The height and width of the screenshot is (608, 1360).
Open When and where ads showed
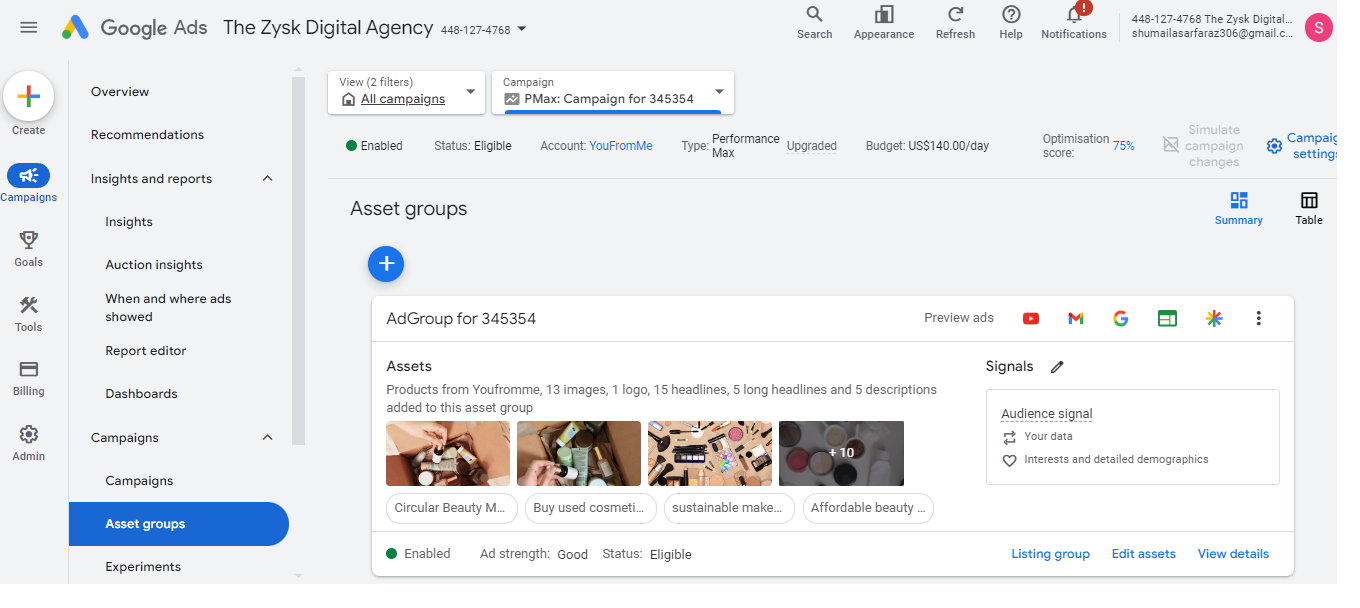[x=168, y=307]
